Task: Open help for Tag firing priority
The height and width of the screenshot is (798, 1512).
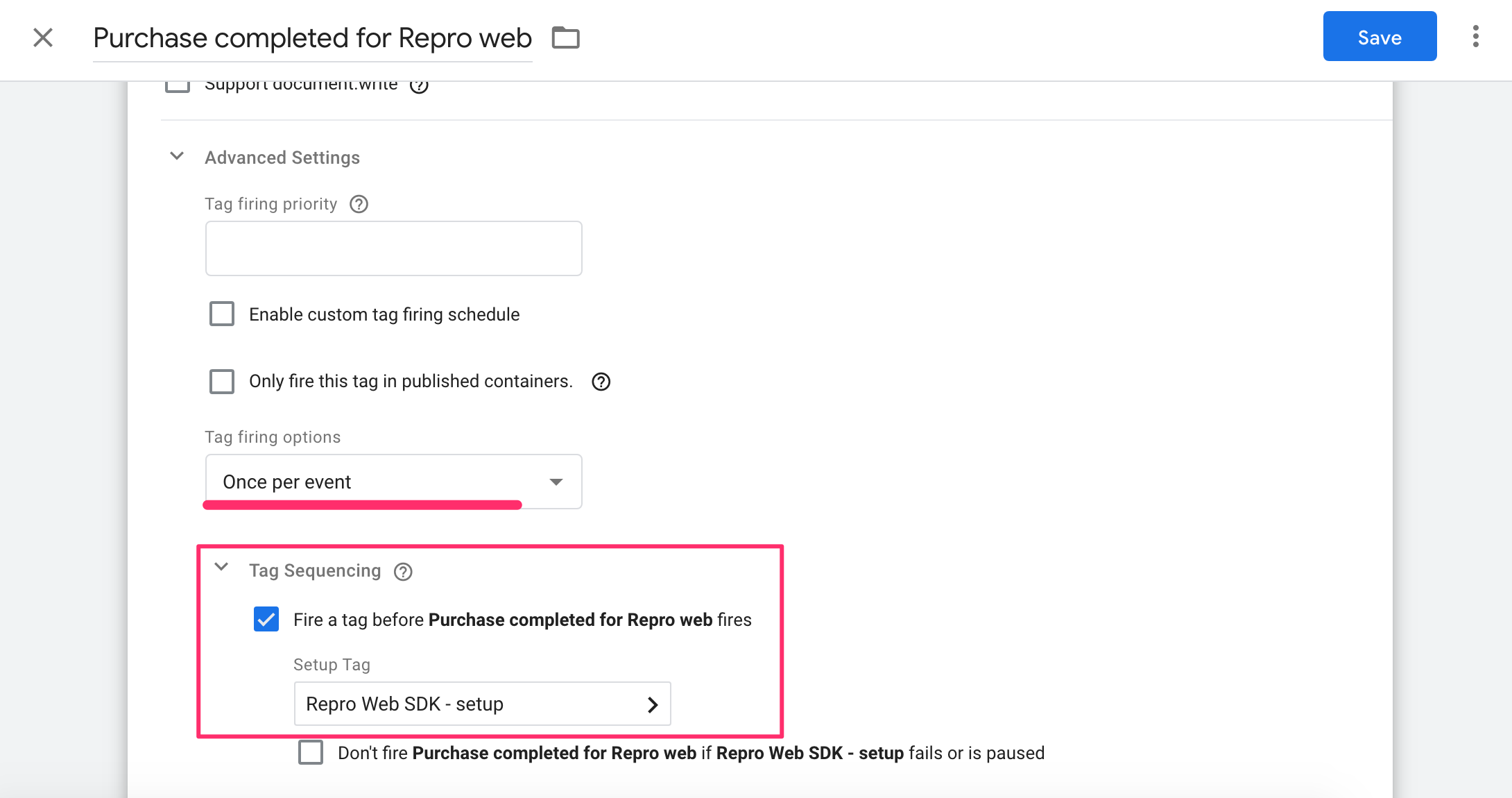Action: click(359, 204)
